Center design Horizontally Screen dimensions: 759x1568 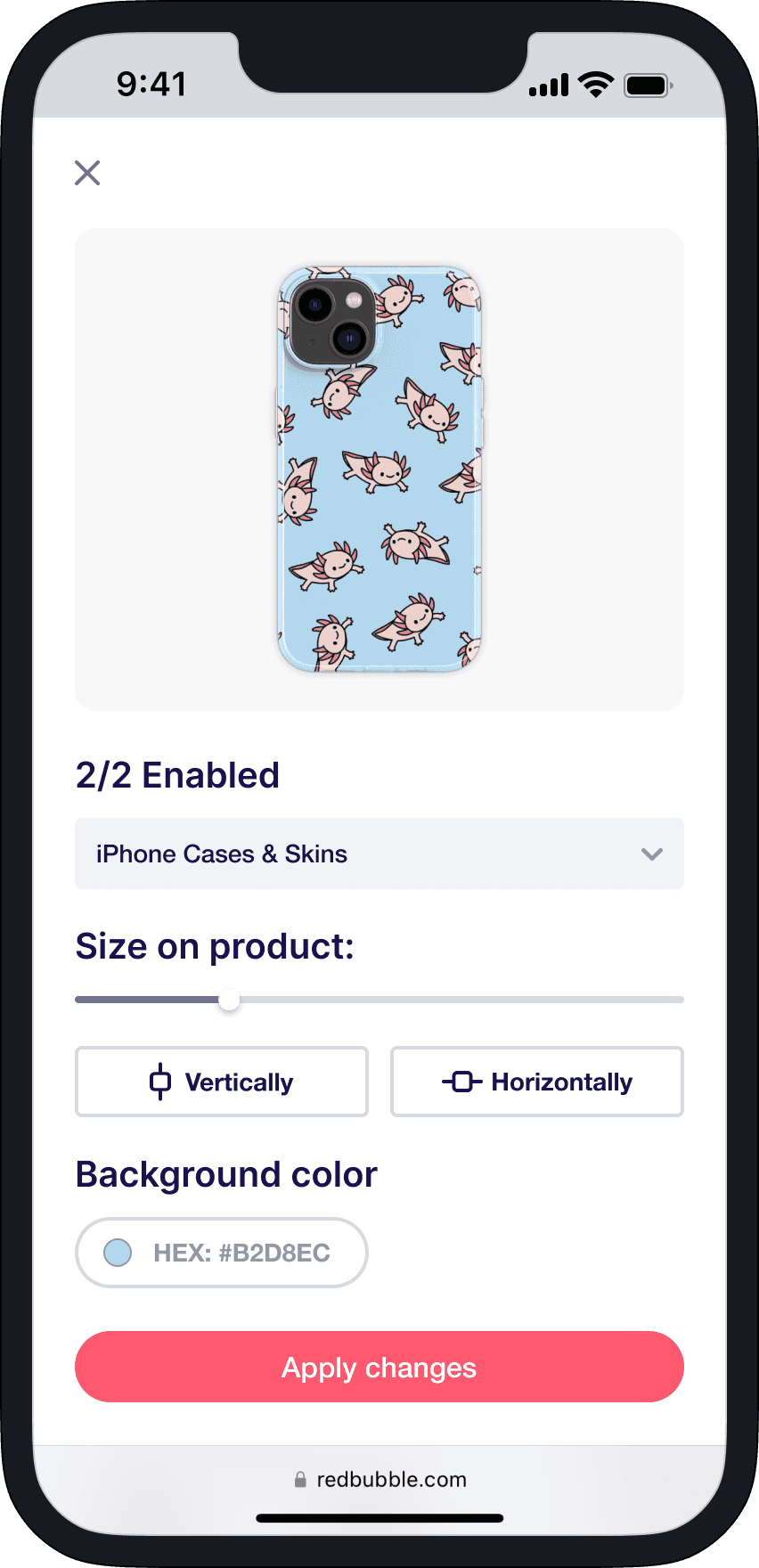coord(537,1082)
